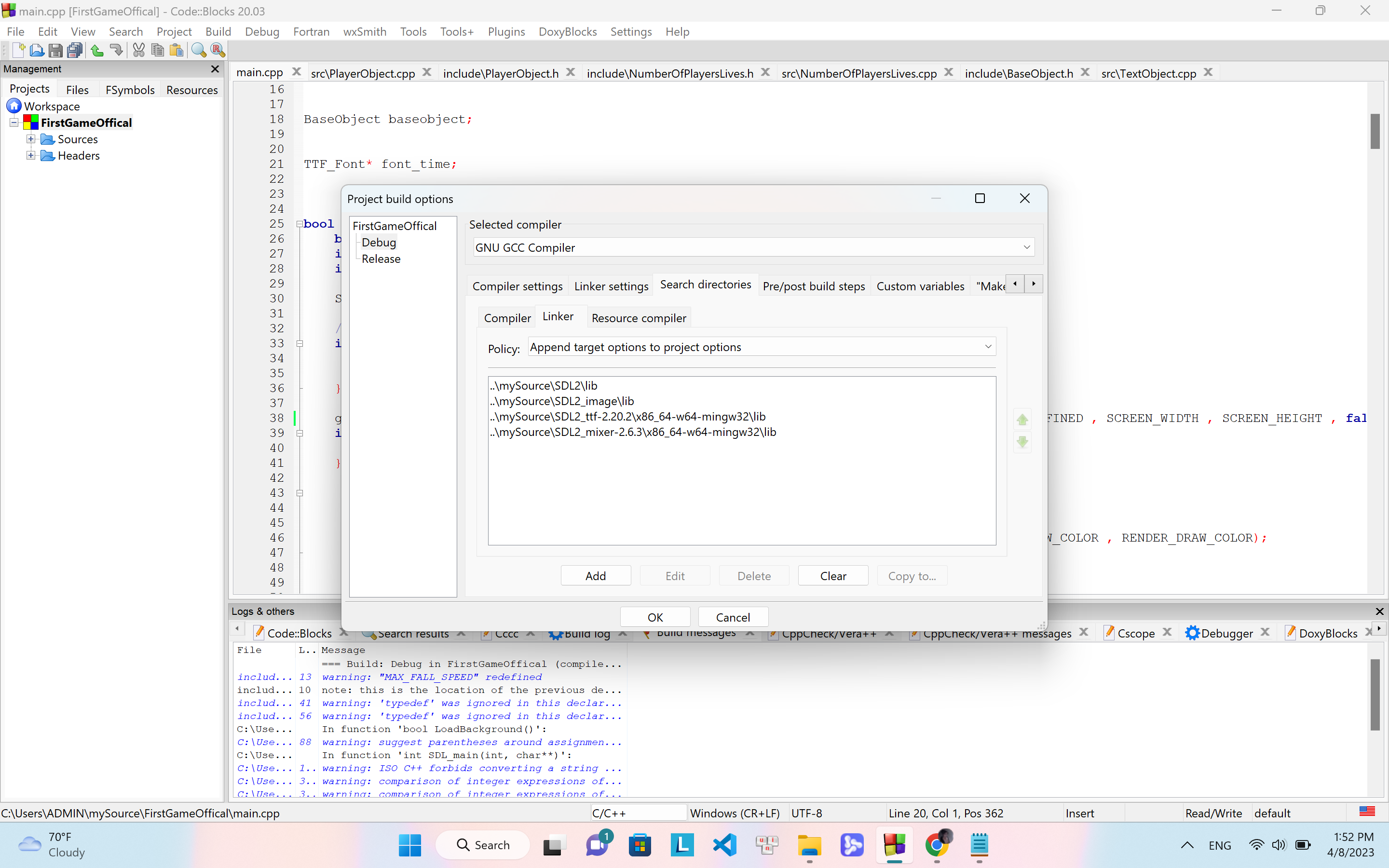Click the build messages vertical scrollbar
This screenshot has height=868, width=1389.
[1375, 694]
